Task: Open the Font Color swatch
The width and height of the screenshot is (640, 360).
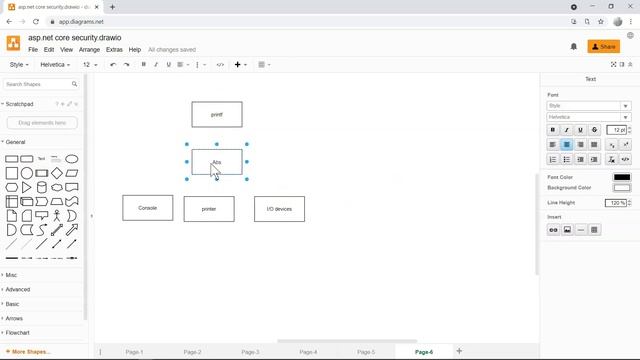Action: (x=622, y=177)
